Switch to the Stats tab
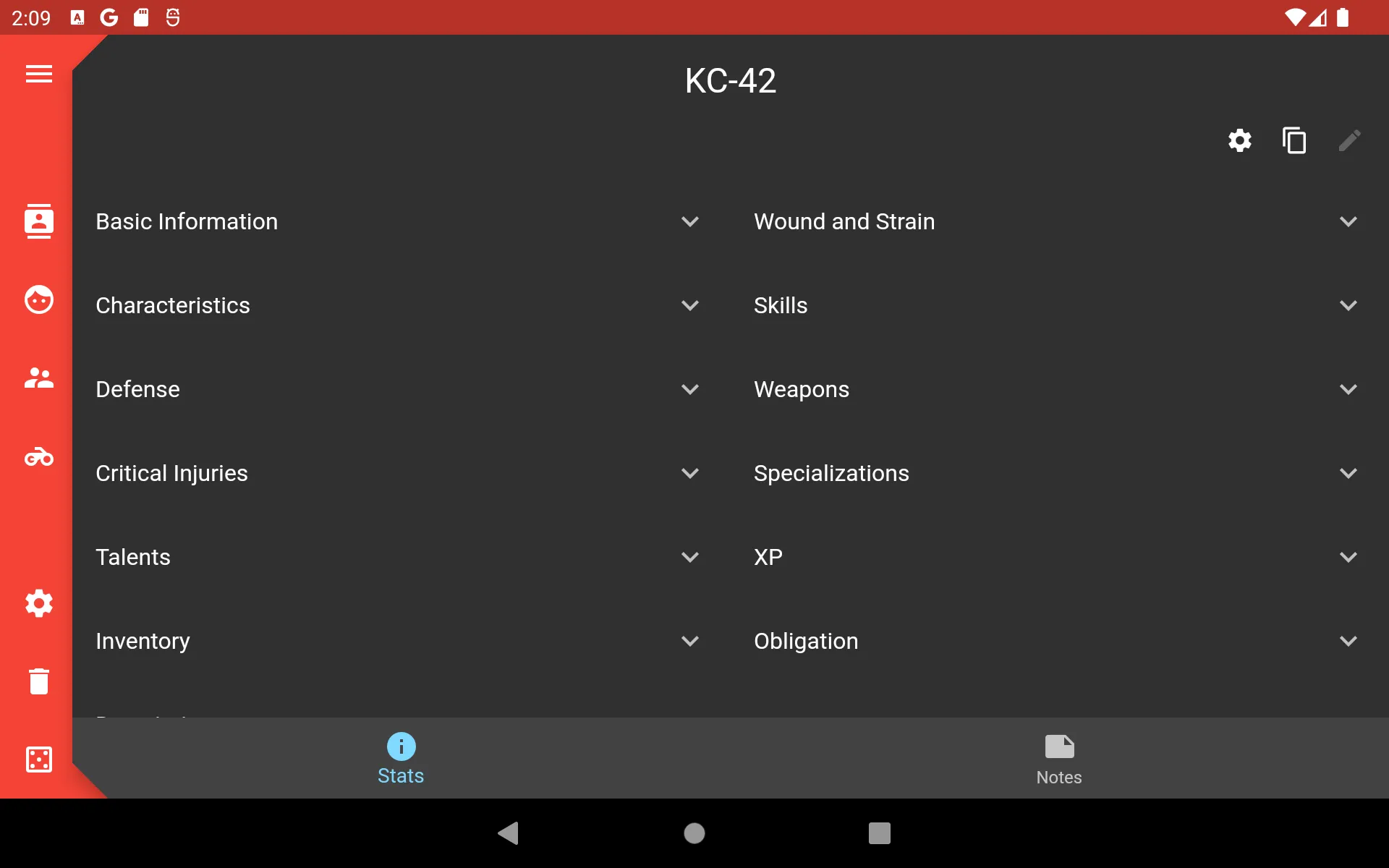This screenshot has width=1389, height=868. pyautogui.click(x=400, y=758)
